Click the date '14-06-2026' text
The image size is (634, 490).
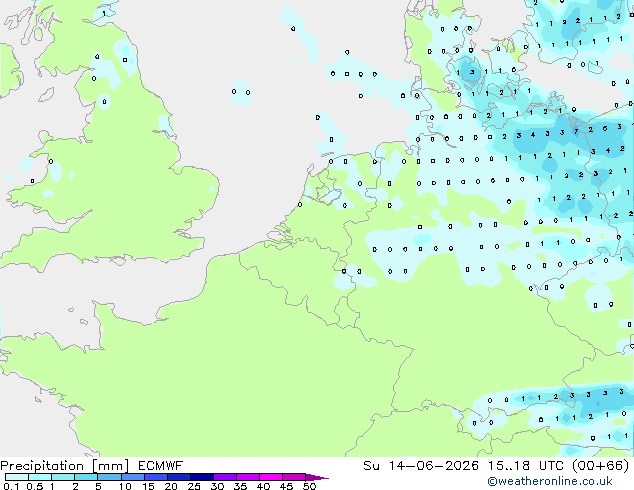coord(433,466)
